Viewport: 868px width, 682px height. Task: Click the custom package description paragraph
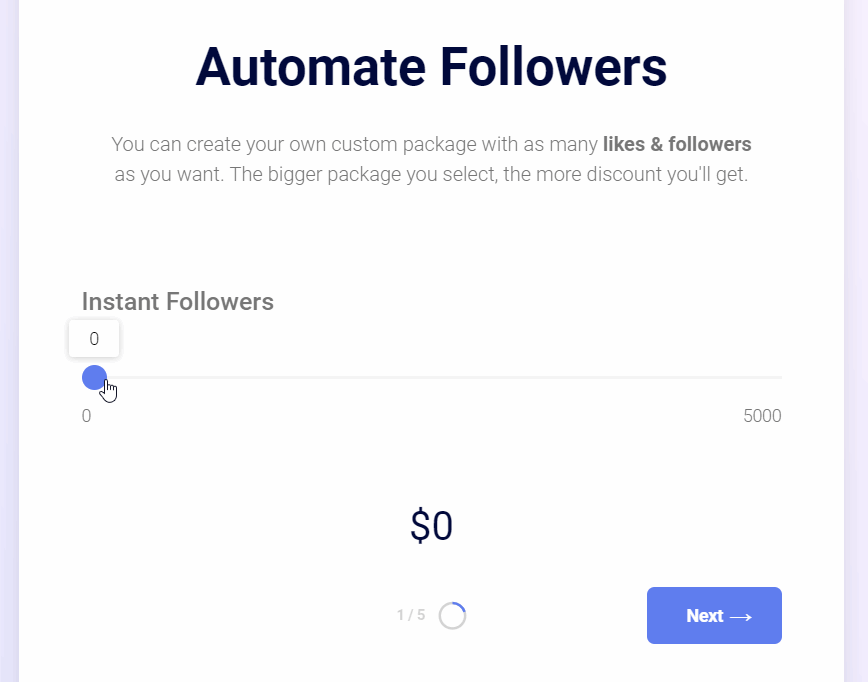(431, 159)
